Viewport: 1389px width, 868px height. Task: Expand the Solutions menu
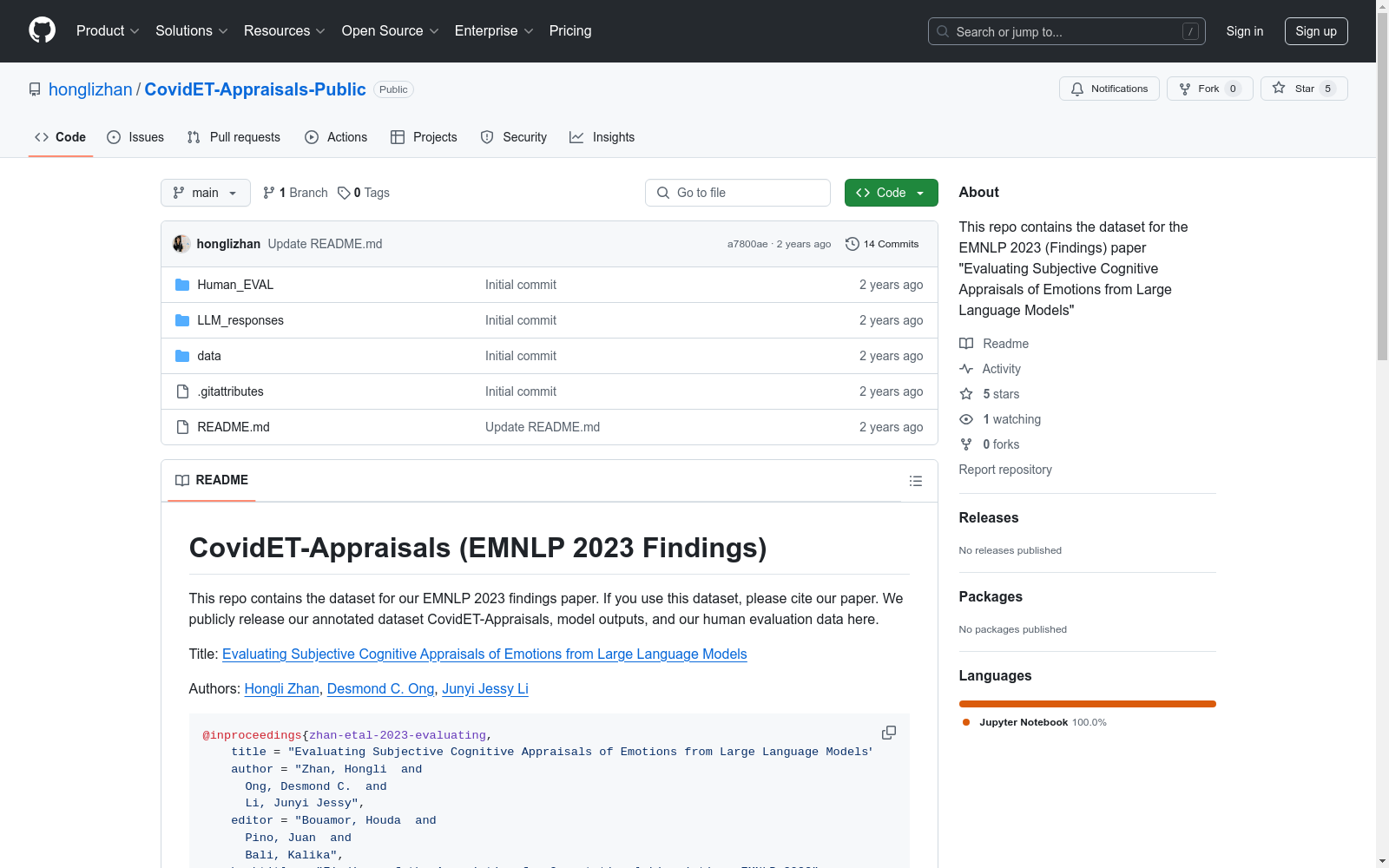point(192,31)
